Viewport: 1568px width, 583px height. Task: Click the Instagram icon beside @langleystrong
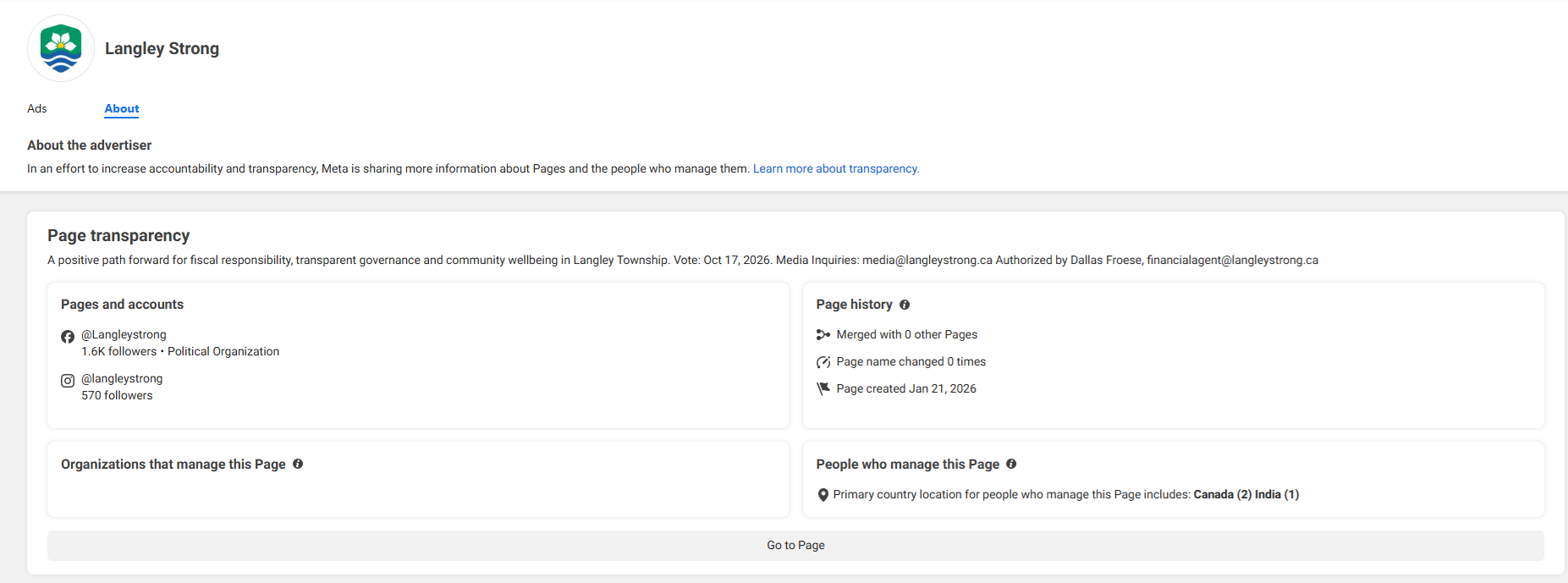(x=68, y=381)
